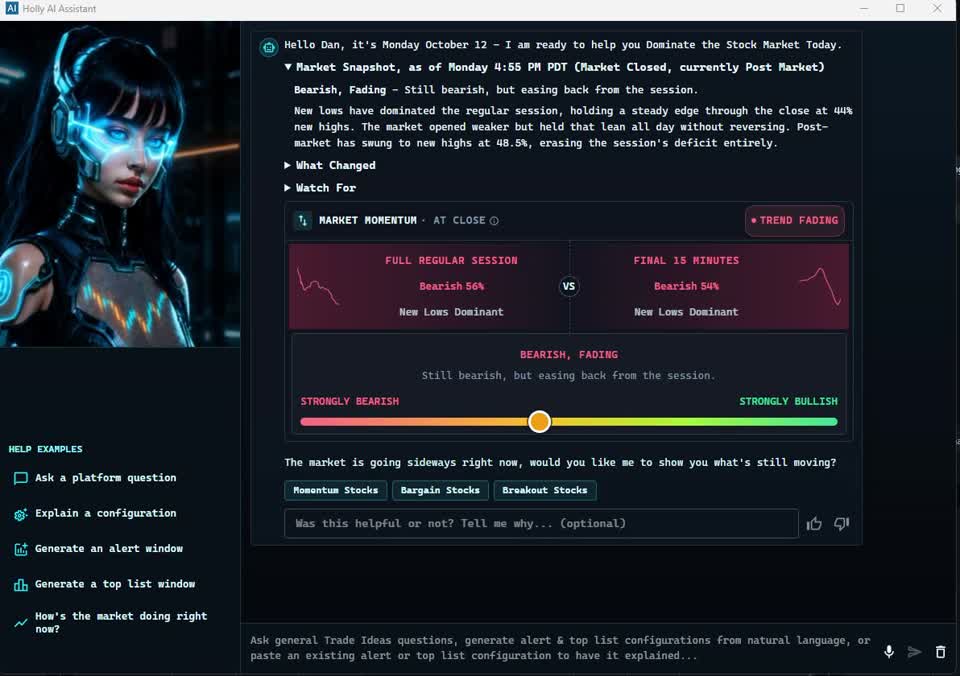960x676 pixels.
Task: Expand the Watch For section
Action: click(x=287, y=188)
